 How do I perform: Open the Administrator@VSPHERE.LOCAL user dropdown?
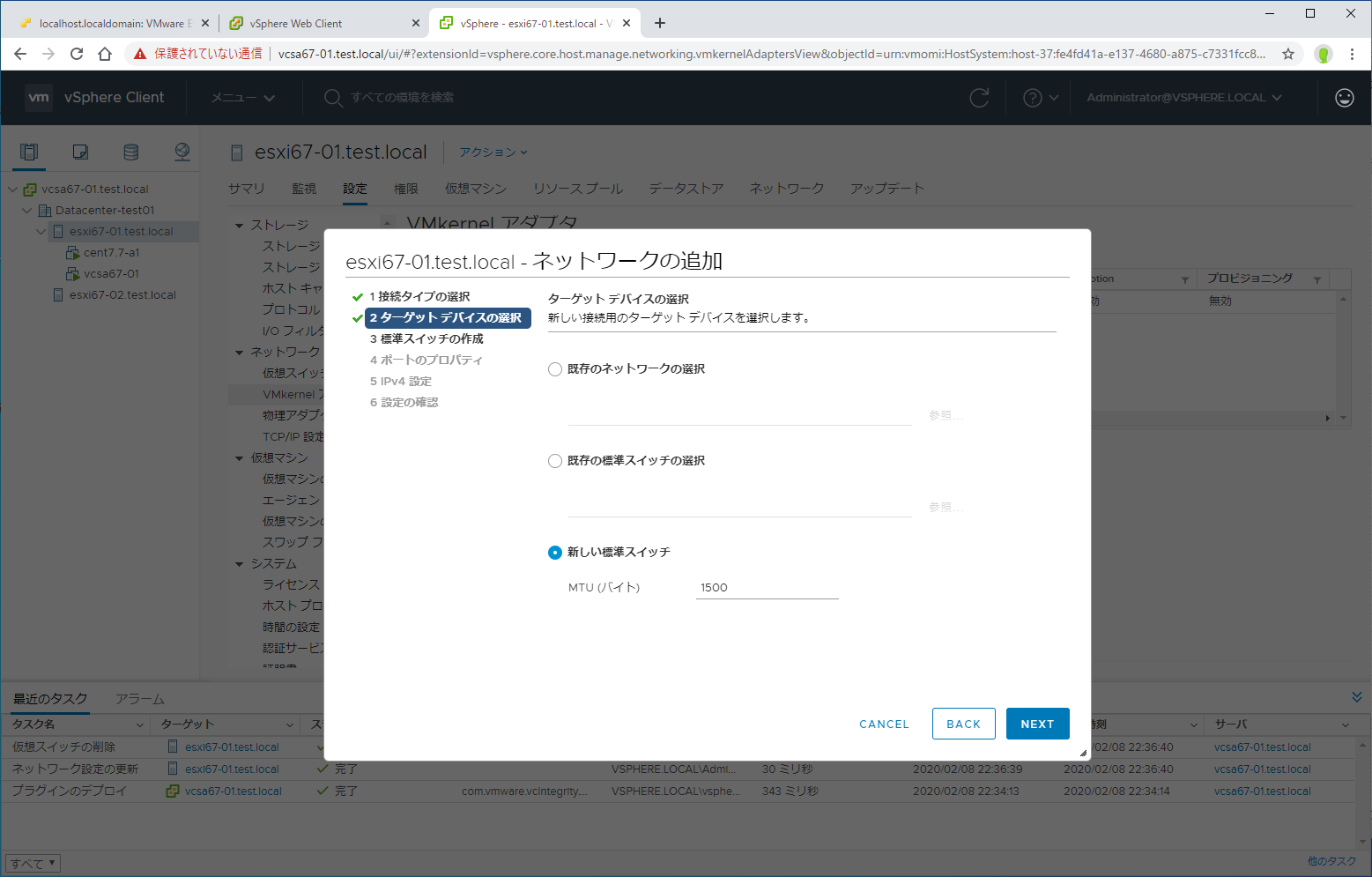(x=1183, y=98)
